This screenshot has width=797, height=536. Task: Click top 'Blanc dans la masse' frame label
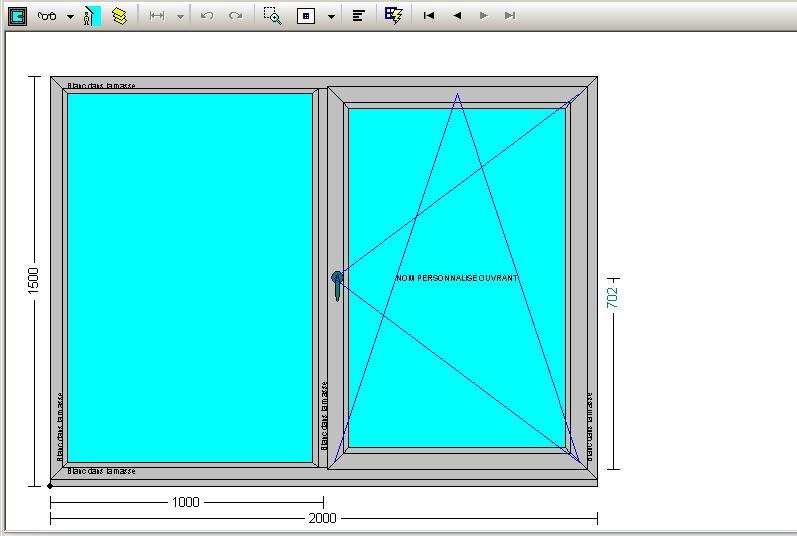coord(102,86)
